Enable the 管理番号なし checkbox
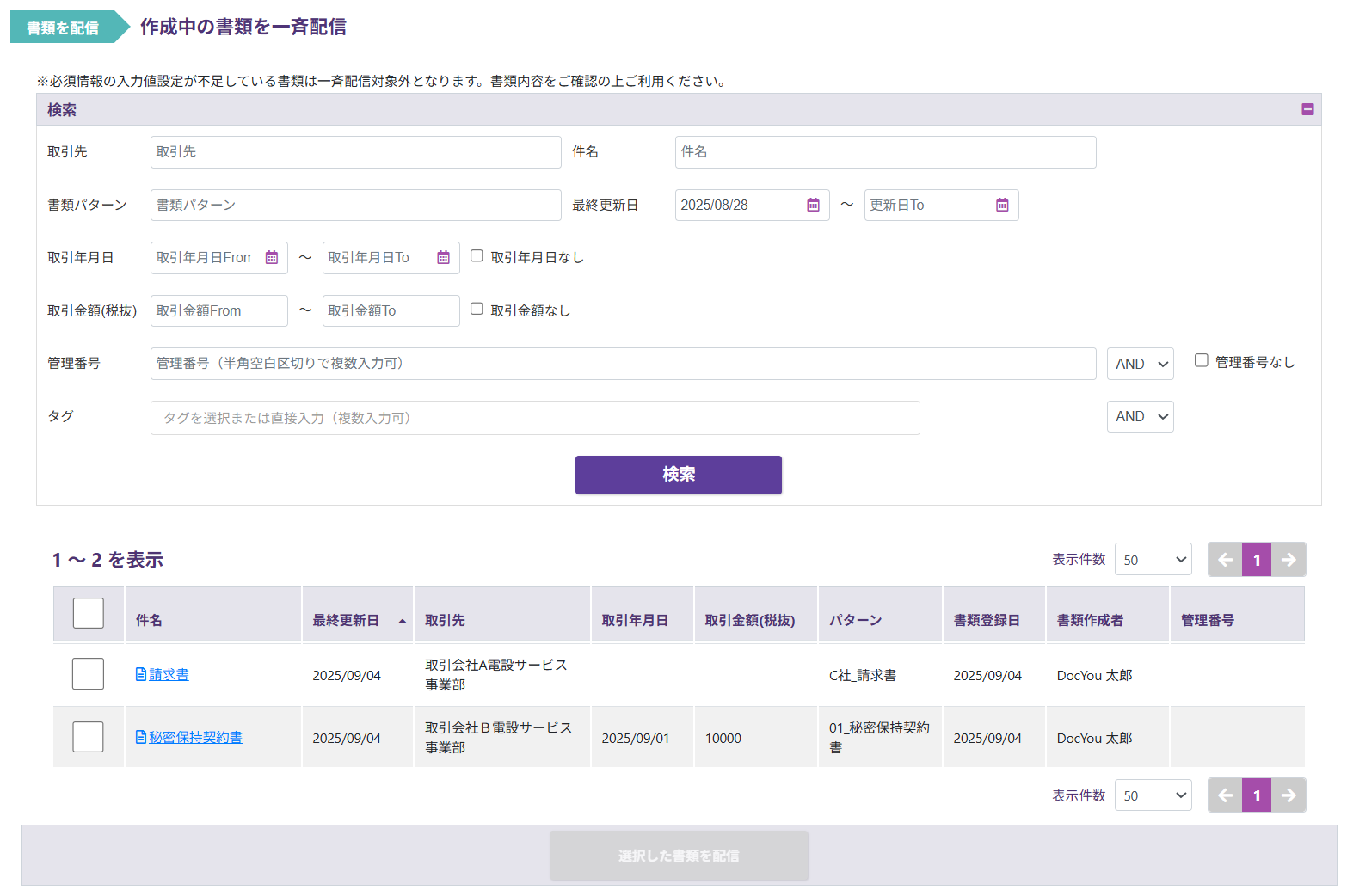This screenshot has width=1347, height=896. coord(1201,361)
